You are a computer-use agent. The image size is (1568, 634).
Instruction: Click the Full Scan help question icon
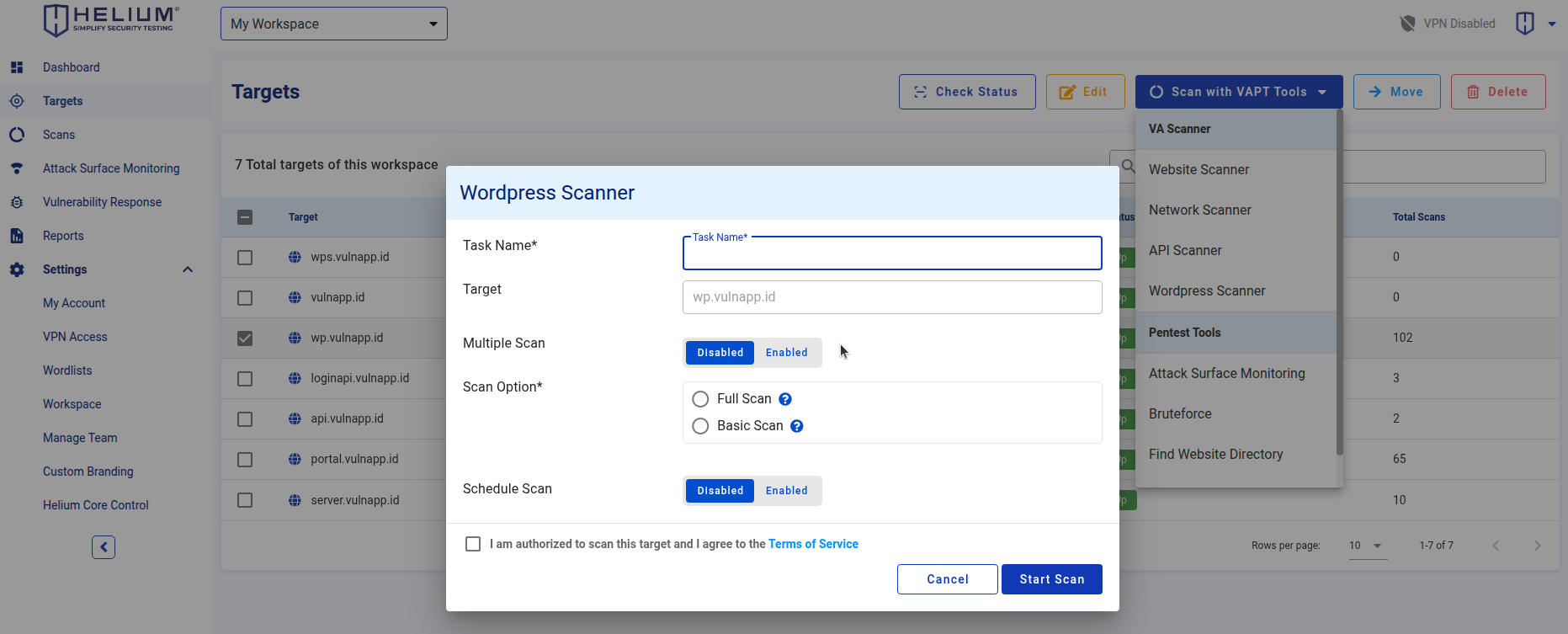click(785, 399)
